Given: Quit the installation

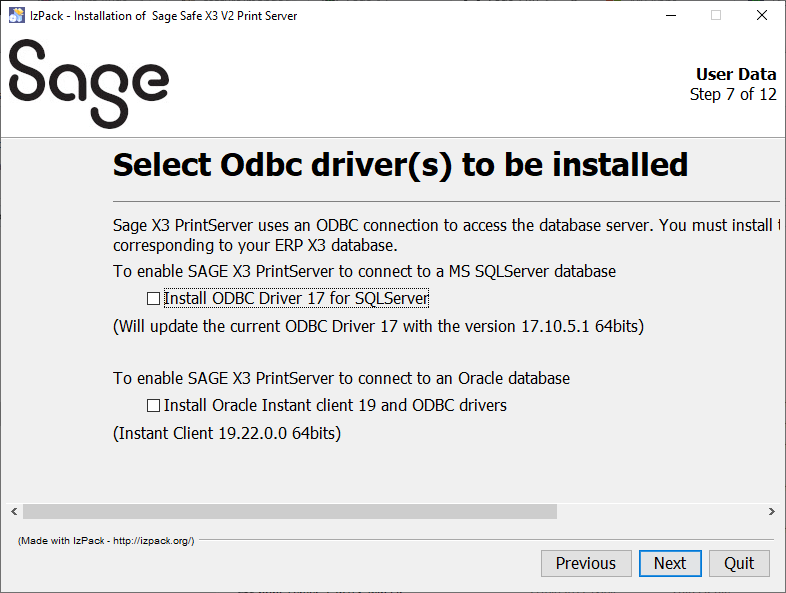Looking at the screenshot, I should tap(739, 563).
